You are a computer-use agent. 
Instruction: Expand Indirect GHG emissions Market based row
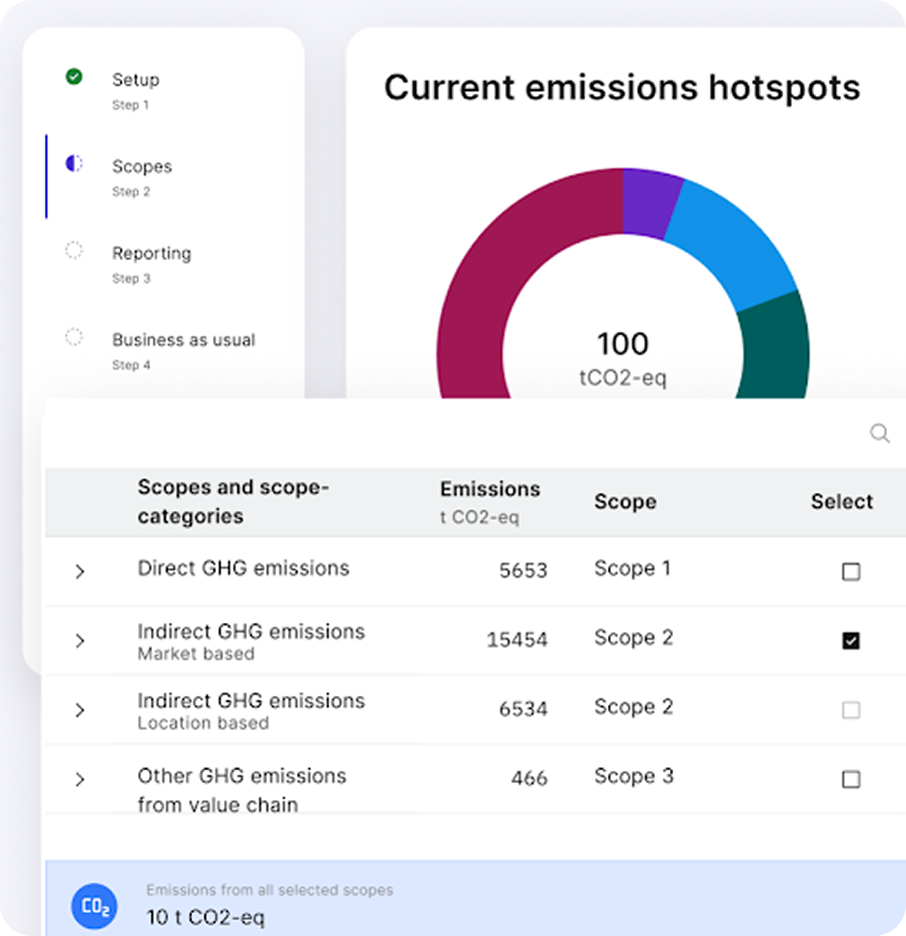[80, 641]
